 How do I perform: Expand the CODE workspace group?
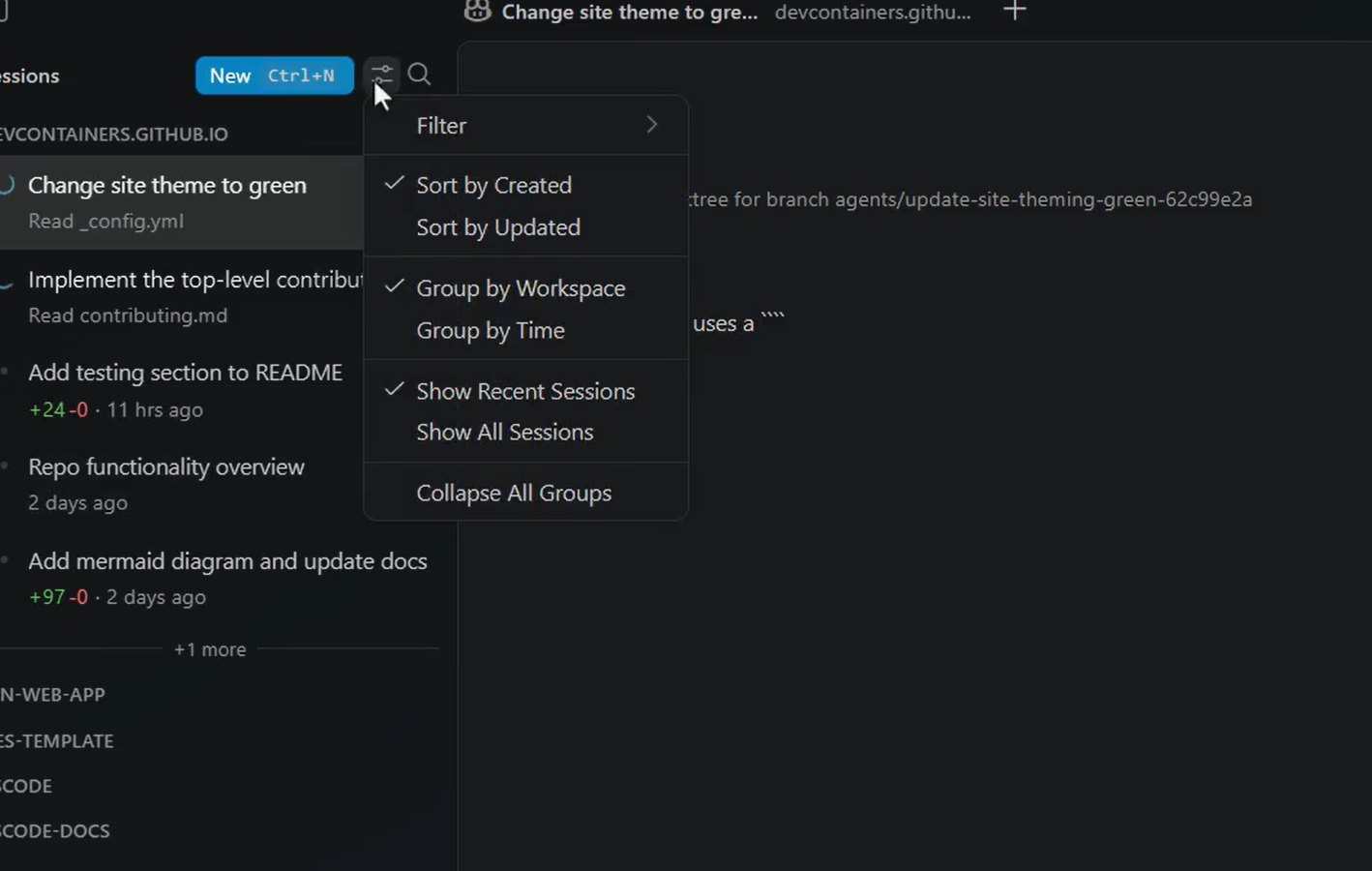point(26,786)
